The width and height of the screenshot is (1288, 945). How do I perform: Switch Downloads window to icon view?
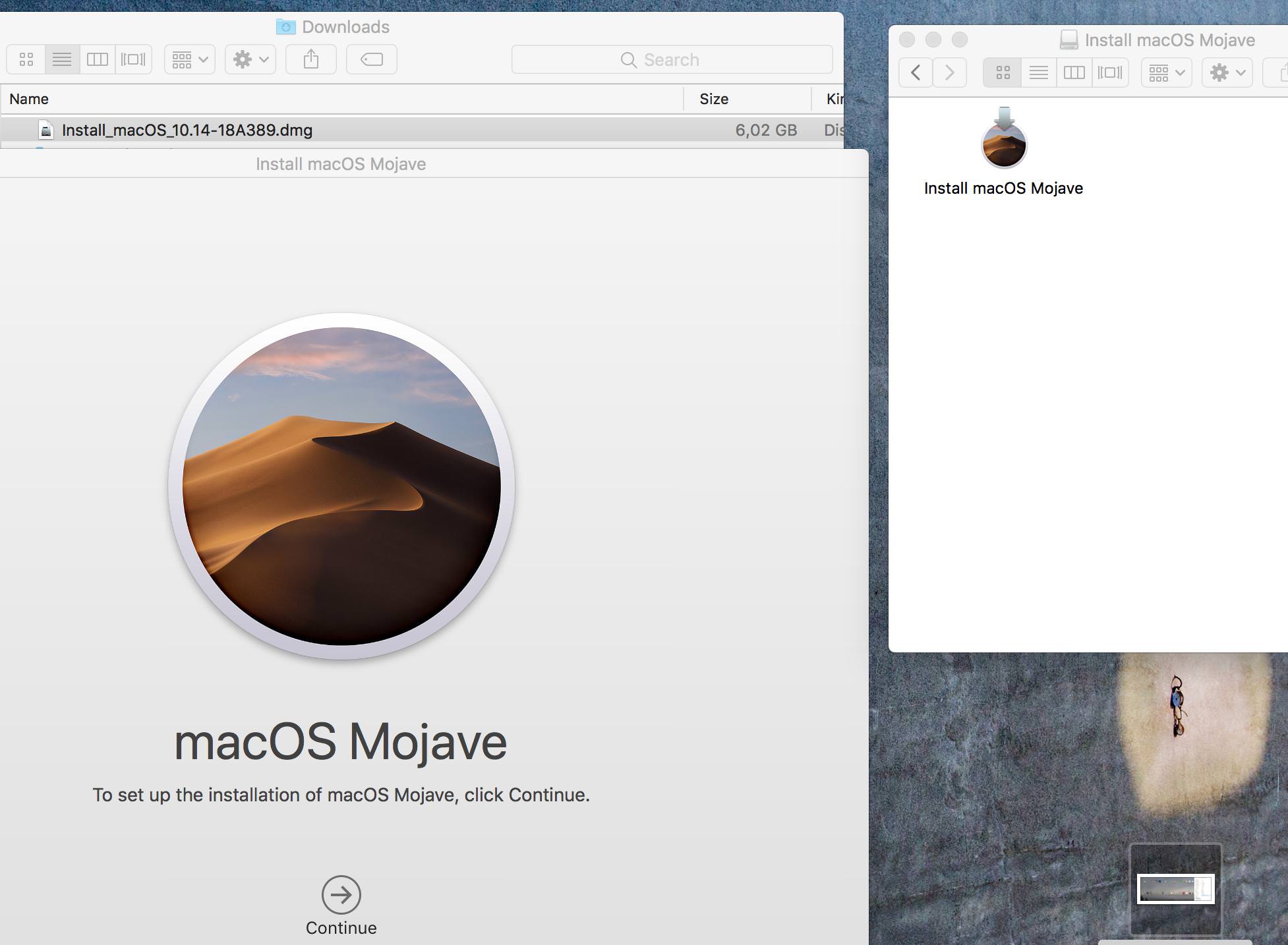(x=26, y=60)
